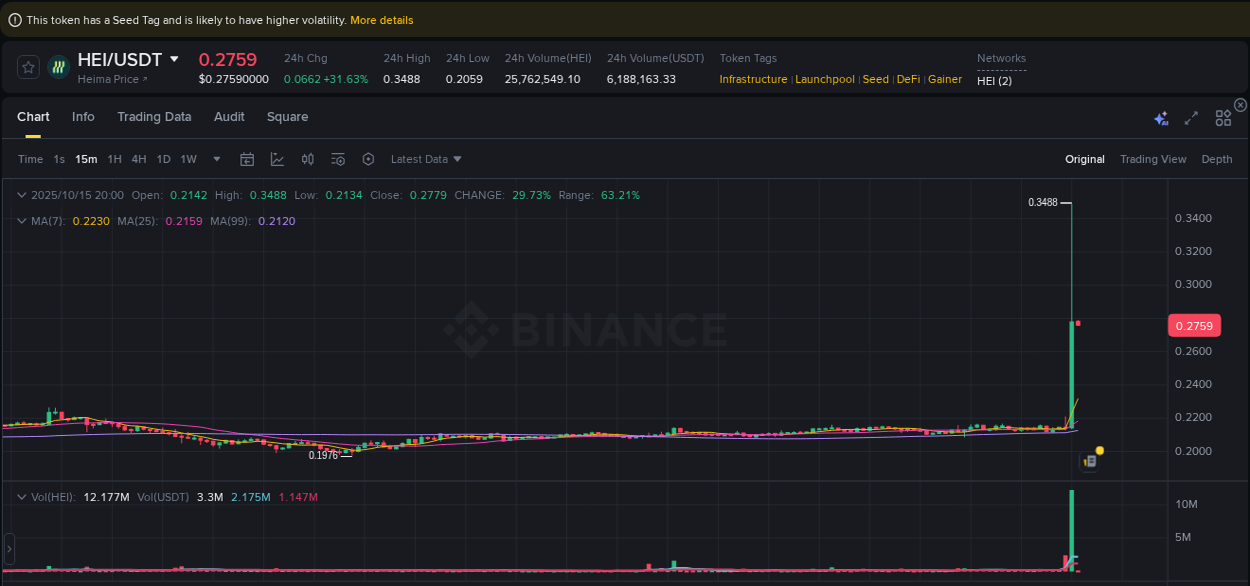Expand the extra timeframes arrow next to 1W

pyautogui.click(x=215, y=159)
